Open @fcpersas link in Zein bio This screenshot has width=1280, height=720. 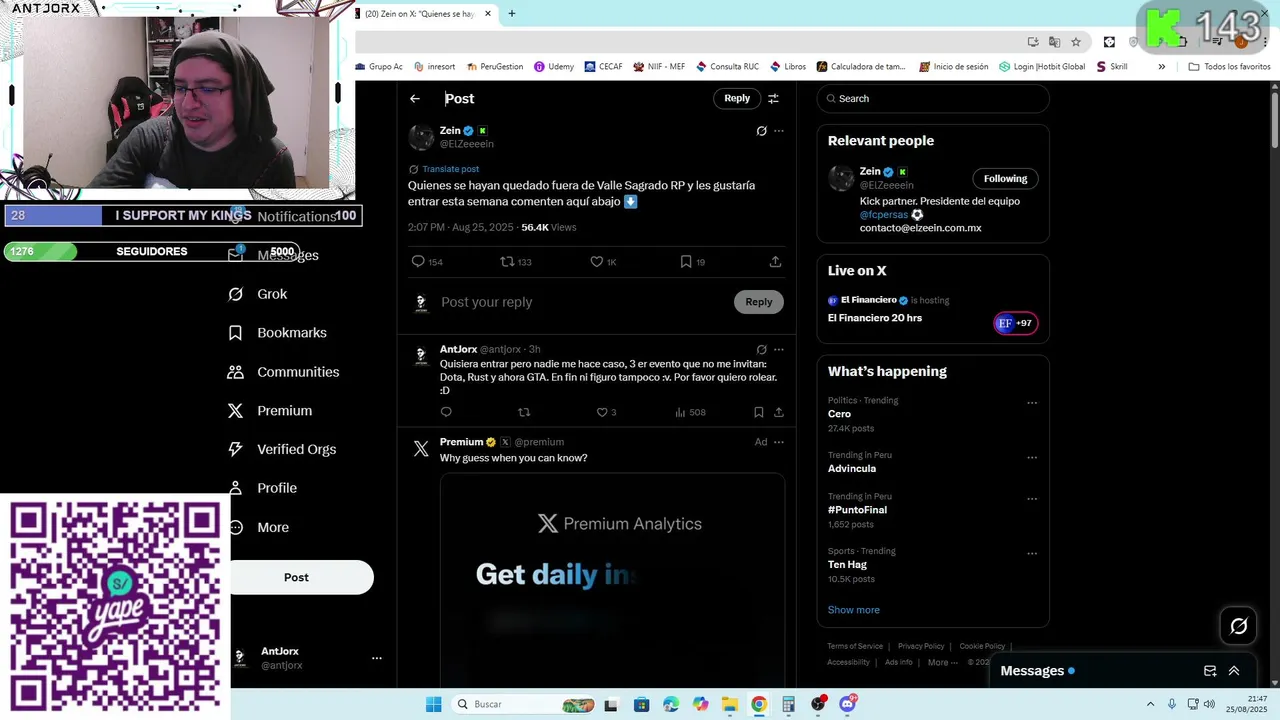click(x=884, y=215)
